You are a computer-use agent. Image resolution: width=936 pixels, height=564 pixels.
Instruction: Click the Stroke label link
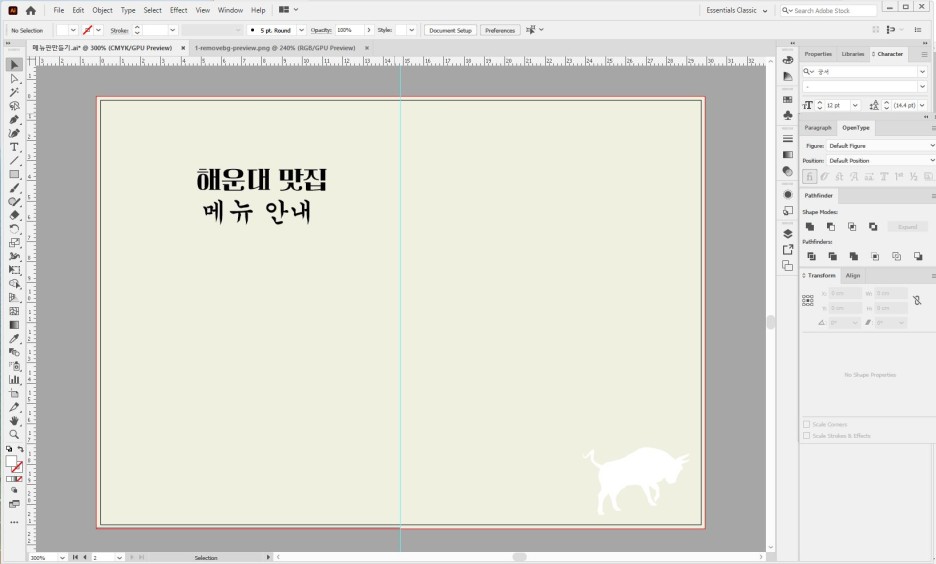click(x=119, y=30)
